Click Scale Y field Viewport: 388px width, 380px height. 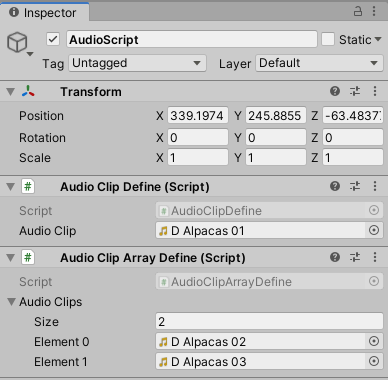(276, 157)
